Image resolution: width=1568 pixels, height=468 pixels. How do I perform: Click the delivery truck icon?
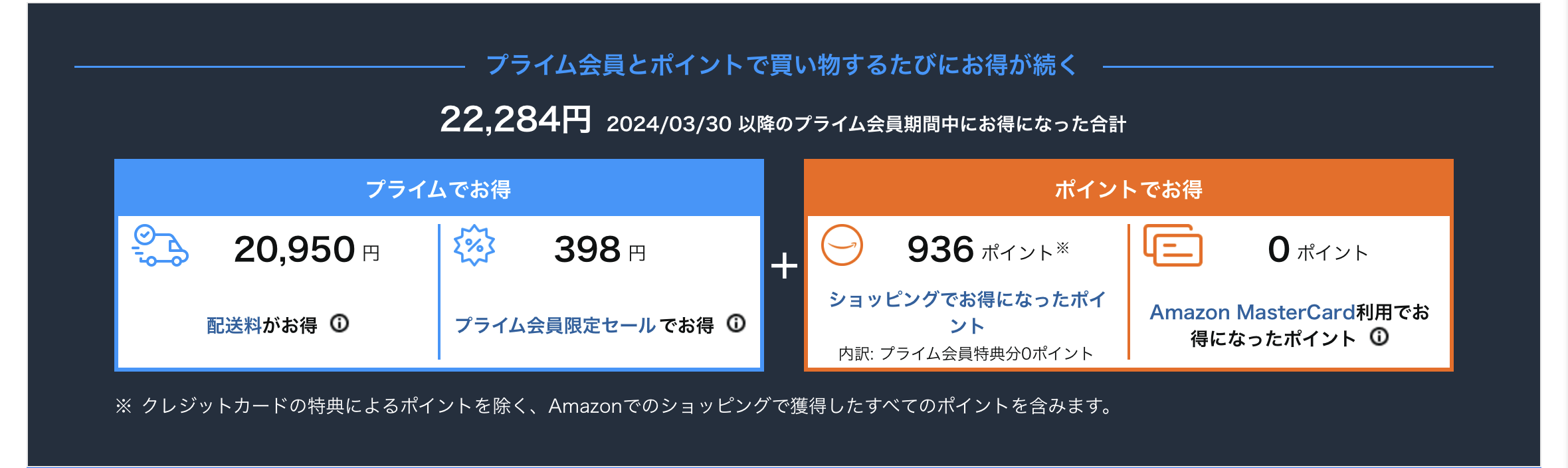[160, 246]
